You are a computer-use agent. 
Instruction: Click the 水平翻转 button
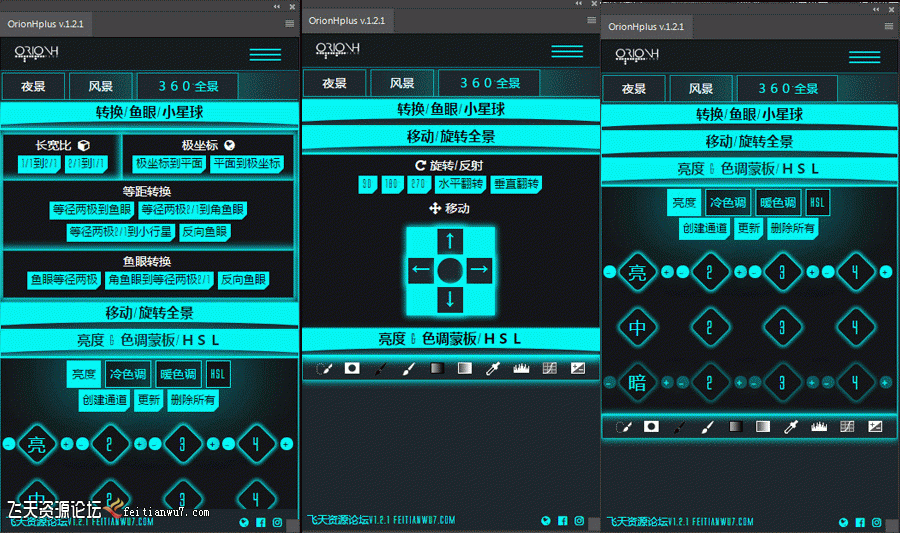click(x=460, y=185)
